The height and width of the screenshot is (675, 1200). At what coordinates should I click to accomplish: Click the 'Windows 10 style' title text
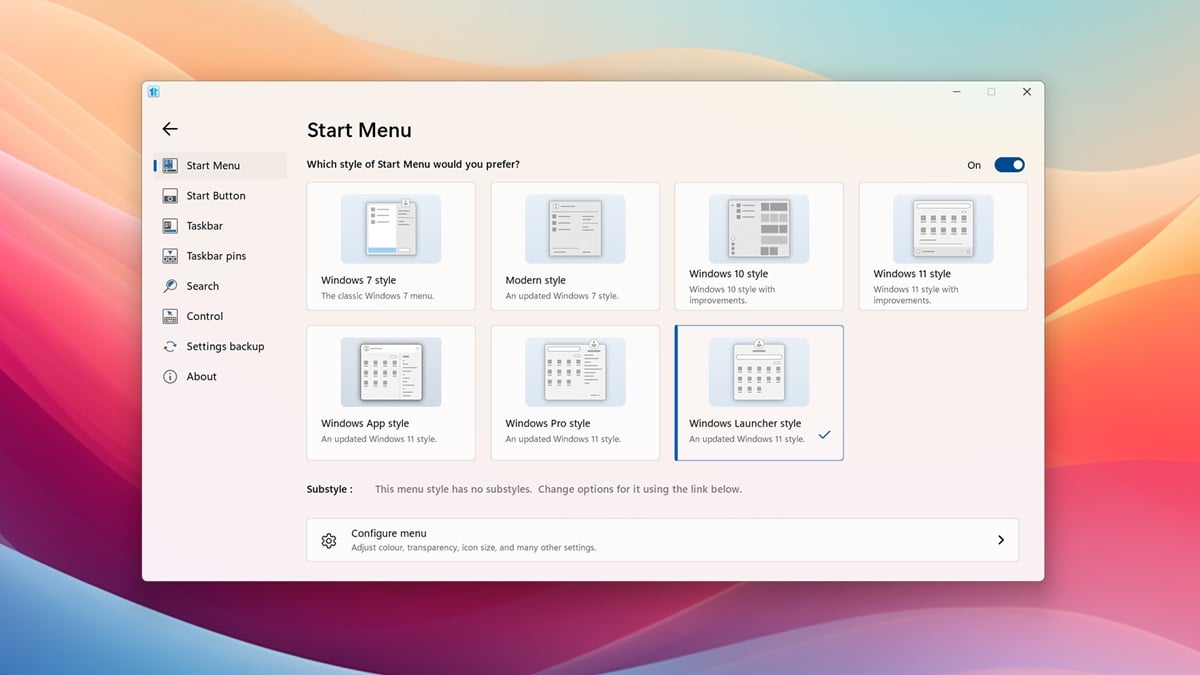[729, 274]
